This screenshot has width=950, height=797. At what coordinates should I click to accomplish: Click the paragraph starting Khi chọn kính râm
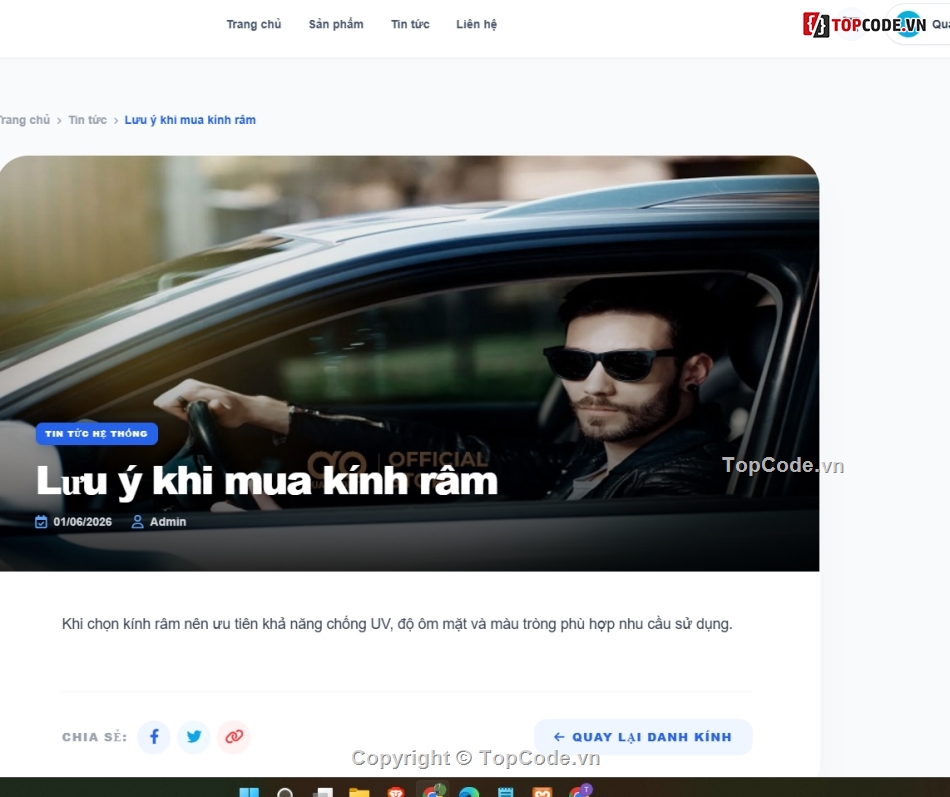pos(397,624)
